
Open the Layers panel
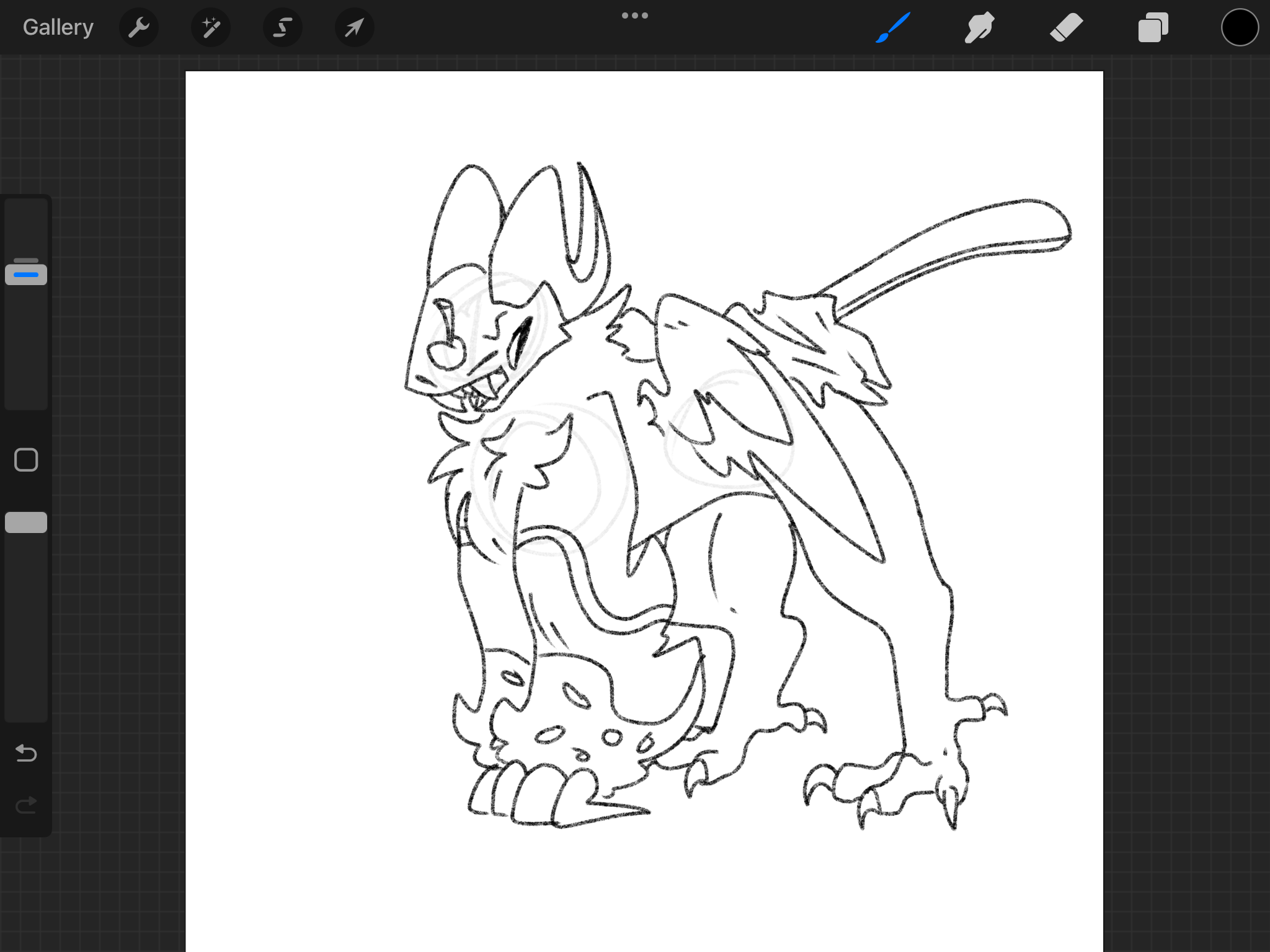[1153, 27]
